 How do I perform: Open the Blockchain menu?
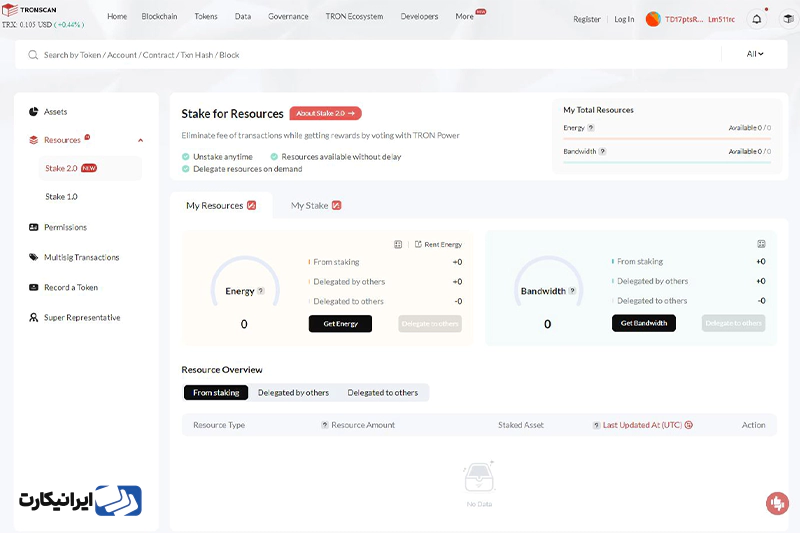click(159, 16)
